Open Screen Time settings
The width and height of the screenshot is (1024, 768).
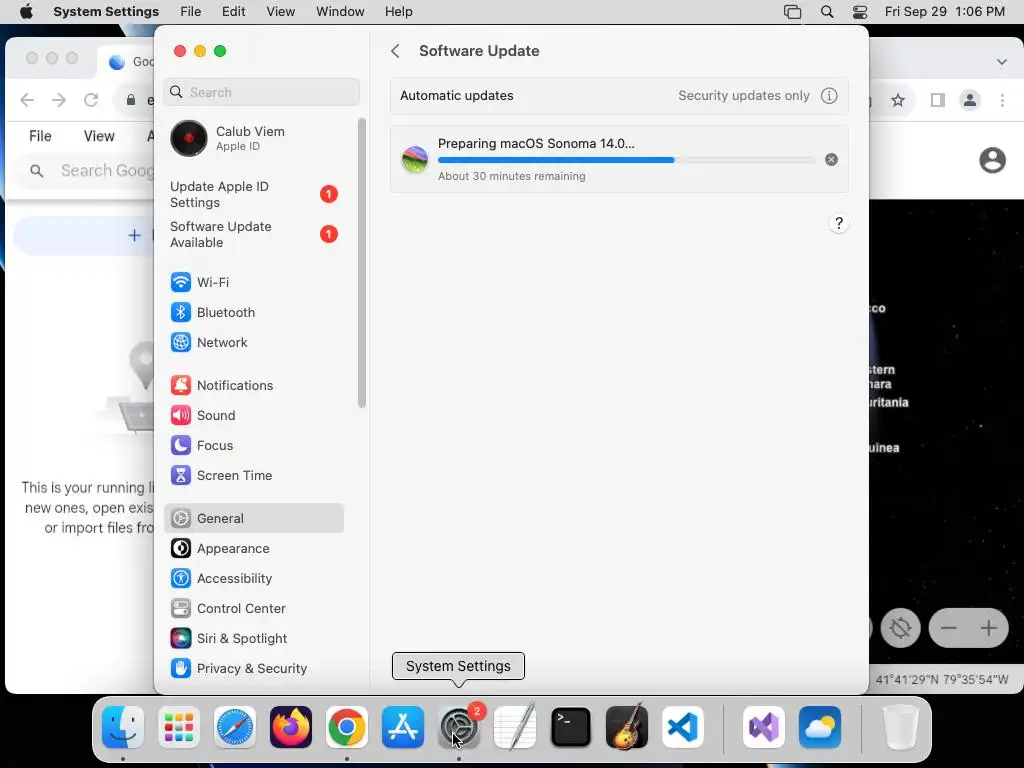point(253,475)
